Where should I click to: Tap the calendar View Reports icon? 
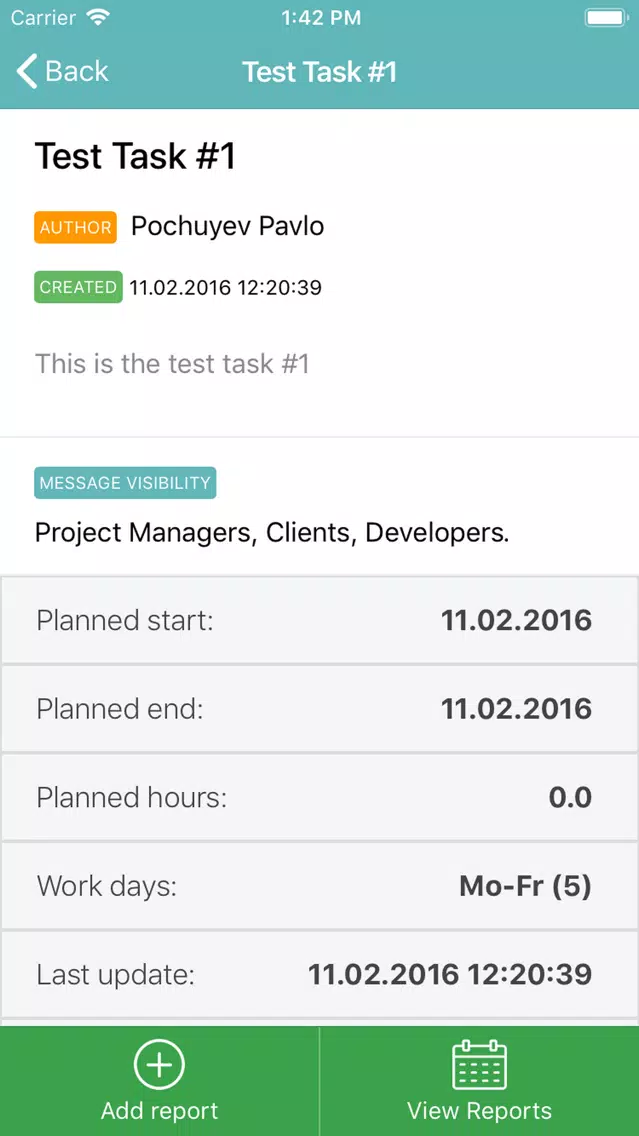point(479,1064)
